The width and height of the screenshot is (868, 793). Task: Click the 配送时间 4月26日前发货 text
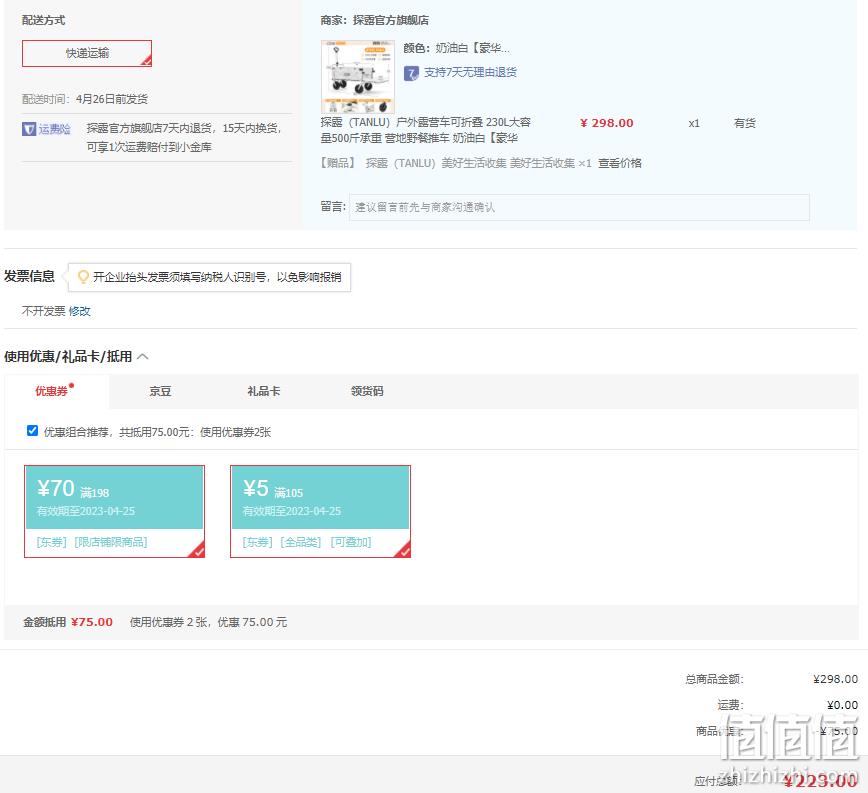(x=85, y=100)
